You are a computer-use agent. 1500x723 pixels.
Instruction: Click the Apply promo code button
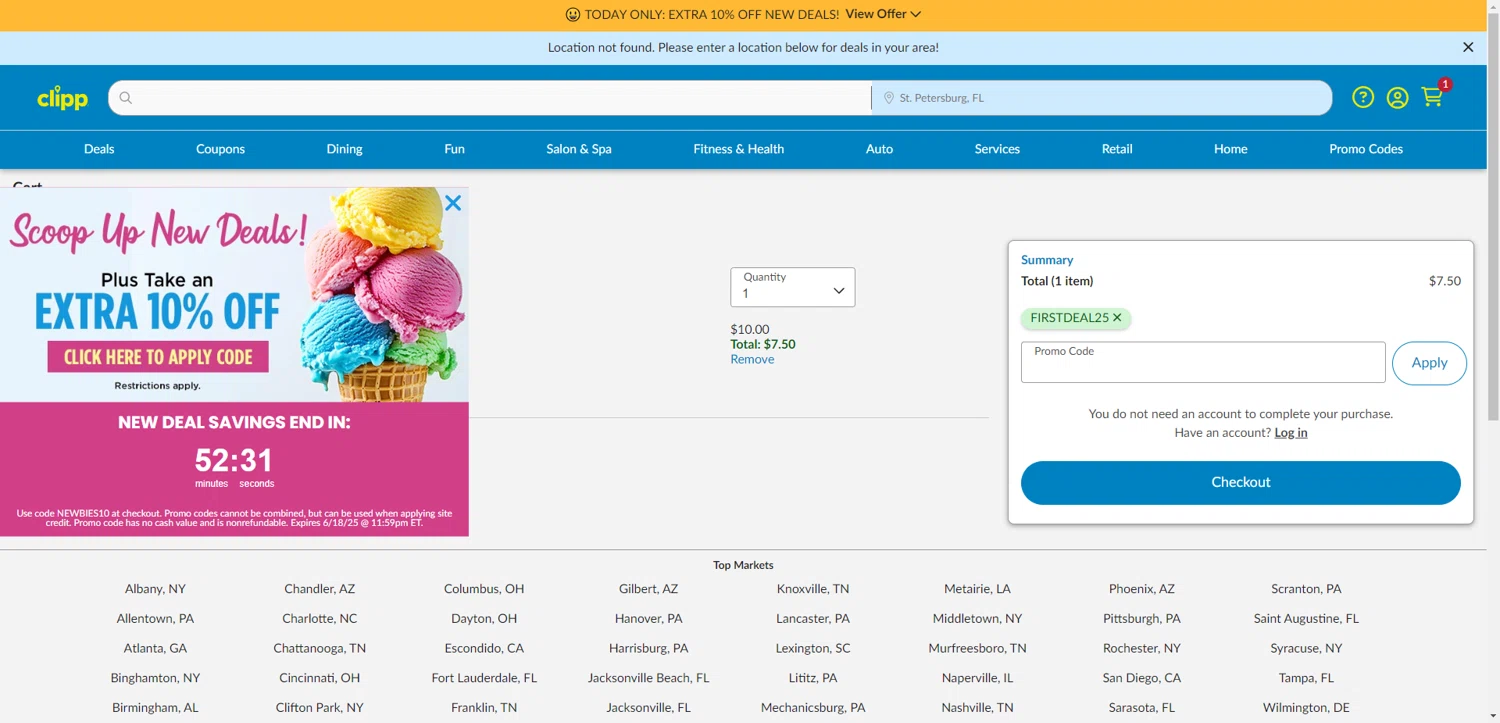click(x=1429, y=363)
